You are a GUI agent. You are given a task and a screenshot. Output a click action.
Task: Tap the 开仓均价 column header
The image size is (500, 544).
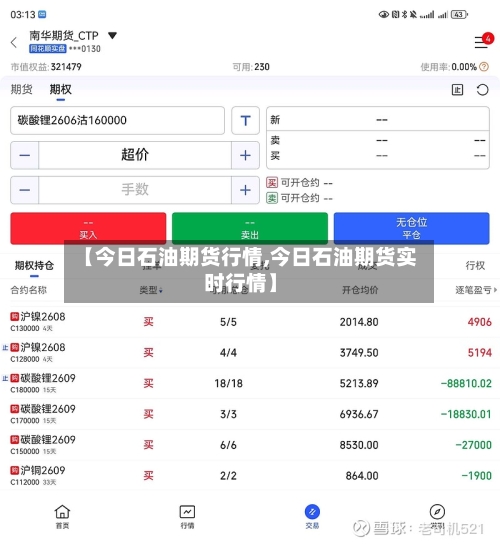(360, 290)
